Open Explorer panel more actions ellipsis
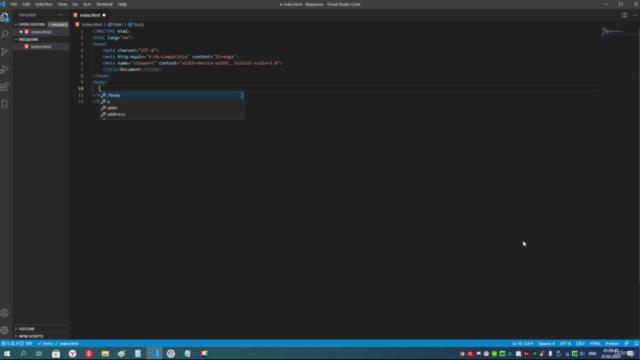640x360 pixels. click(x=60, y=15)
